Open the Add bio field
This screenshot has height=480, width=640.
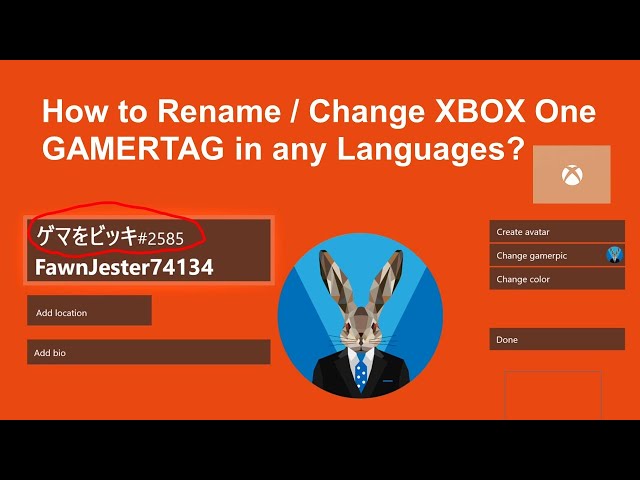point(149,352)
